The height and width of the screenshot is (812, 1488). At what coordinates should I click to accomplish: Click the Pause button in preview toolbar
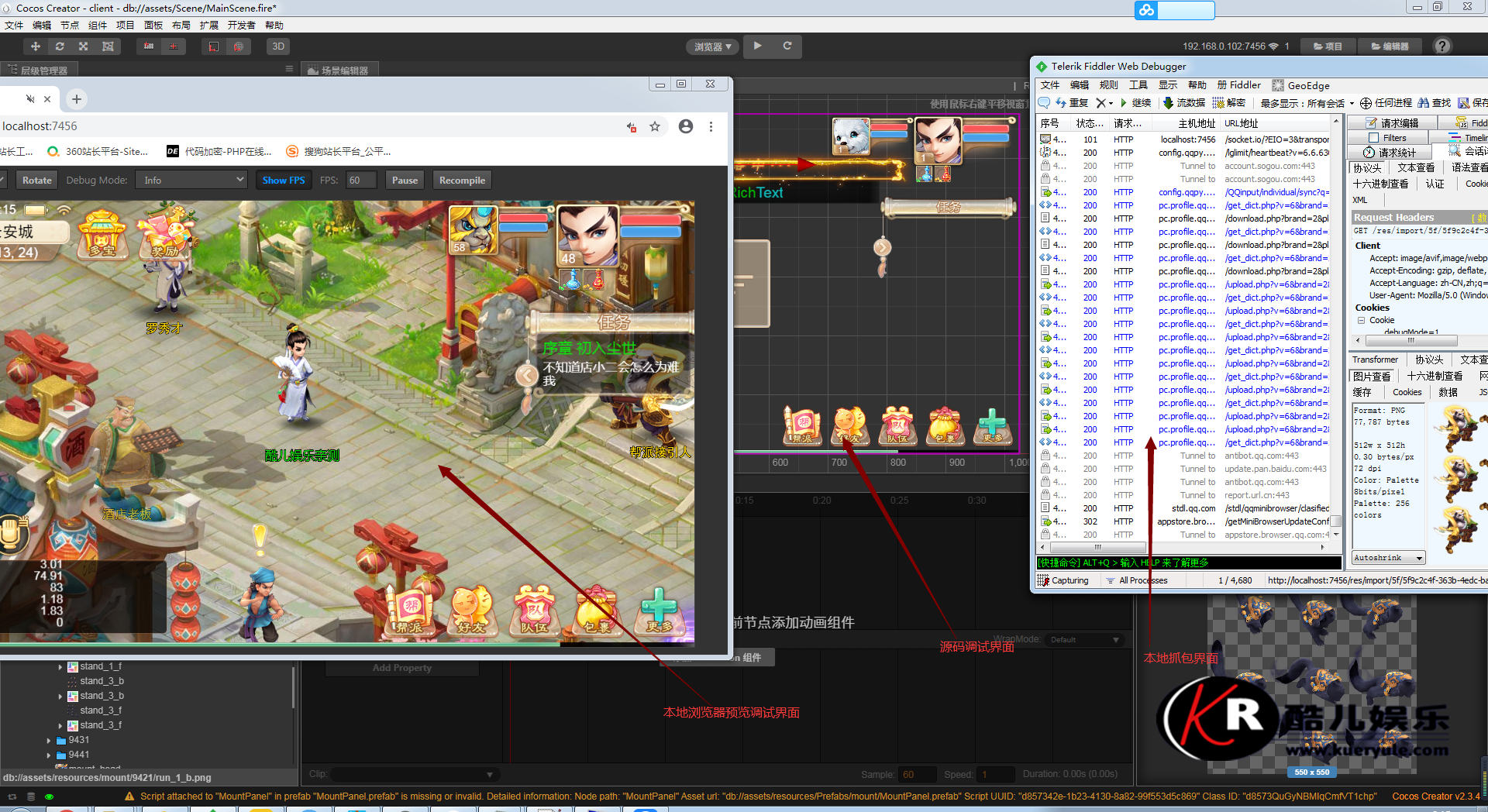point(405,180)
